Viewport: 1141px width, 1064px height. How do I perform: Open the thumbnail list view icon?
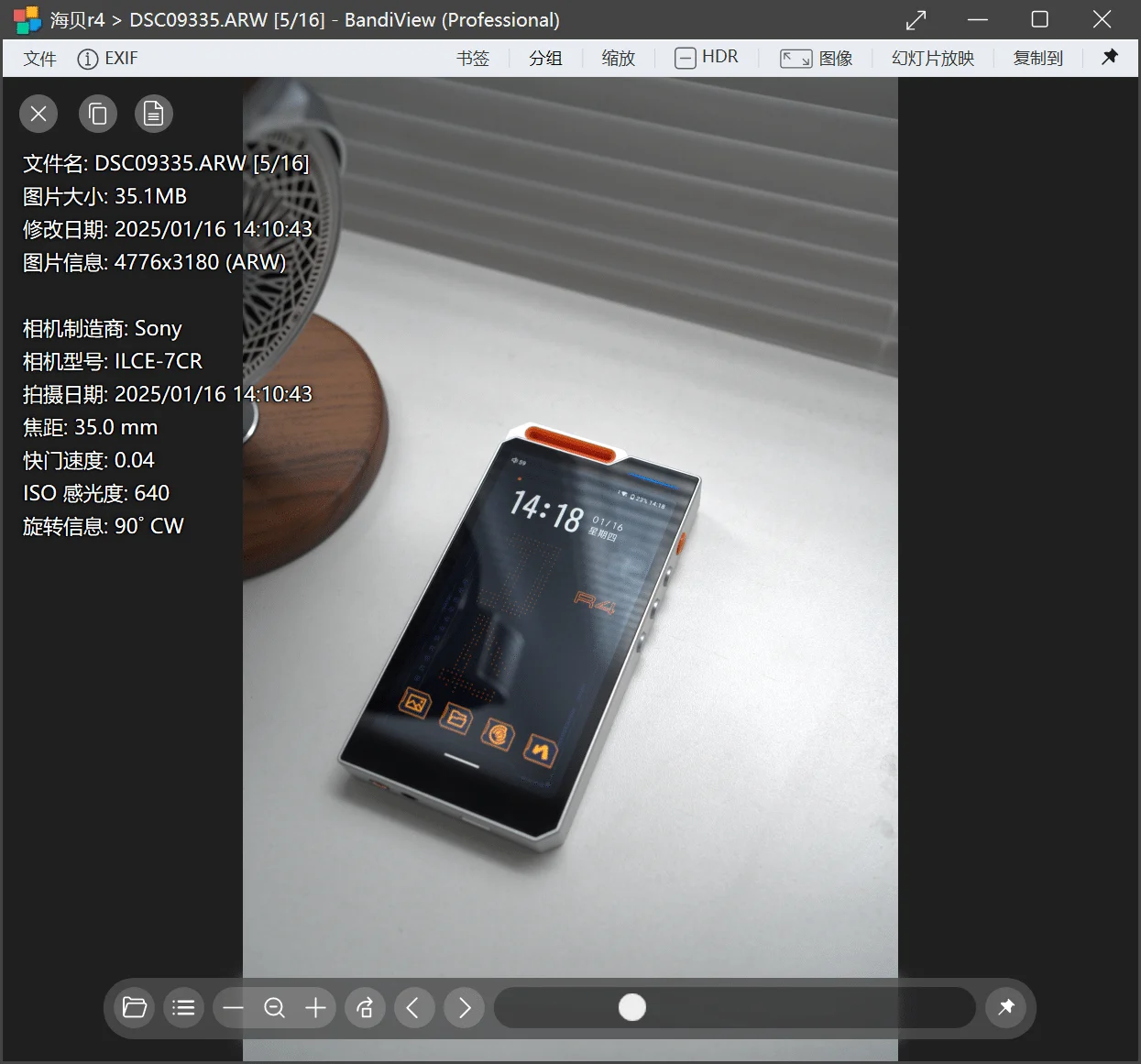[x=183, y=1007]
